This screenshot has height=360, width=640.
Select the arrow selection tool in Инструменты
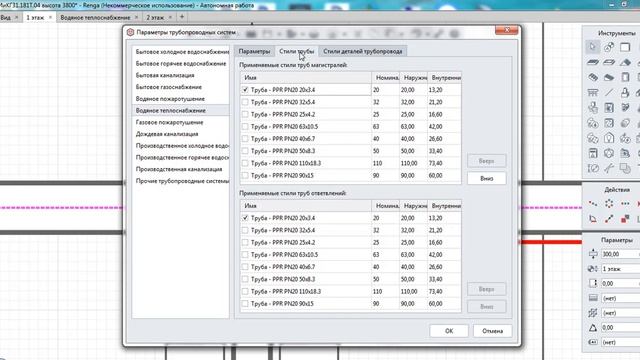tap(593, 47)
